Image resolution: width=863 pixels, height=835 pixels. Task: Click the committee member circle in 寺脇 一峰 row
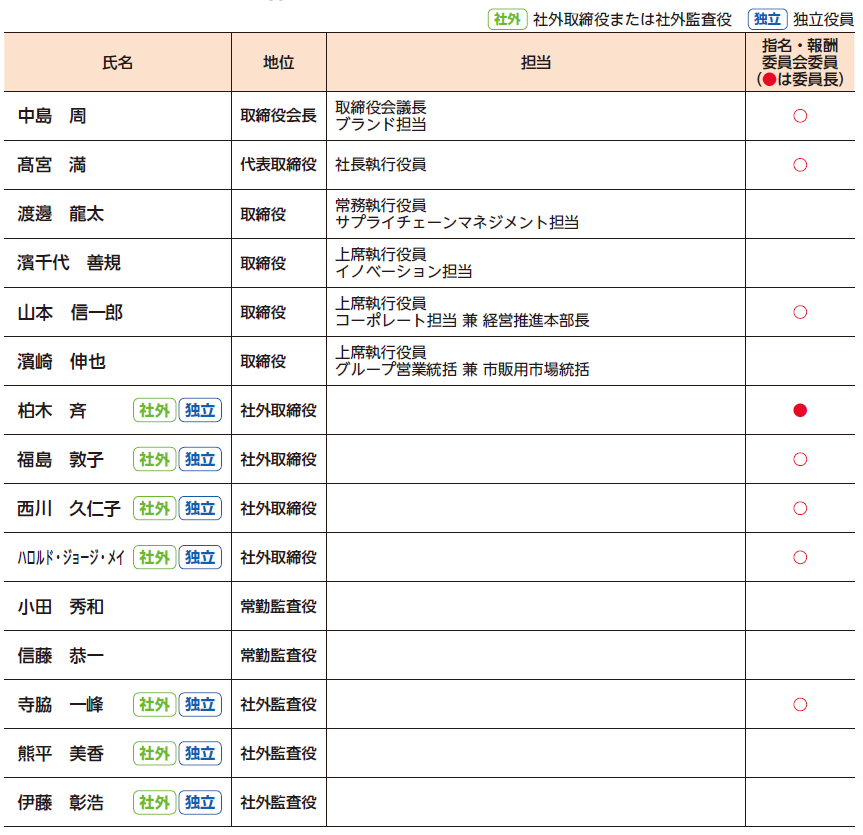click(800, 705)
